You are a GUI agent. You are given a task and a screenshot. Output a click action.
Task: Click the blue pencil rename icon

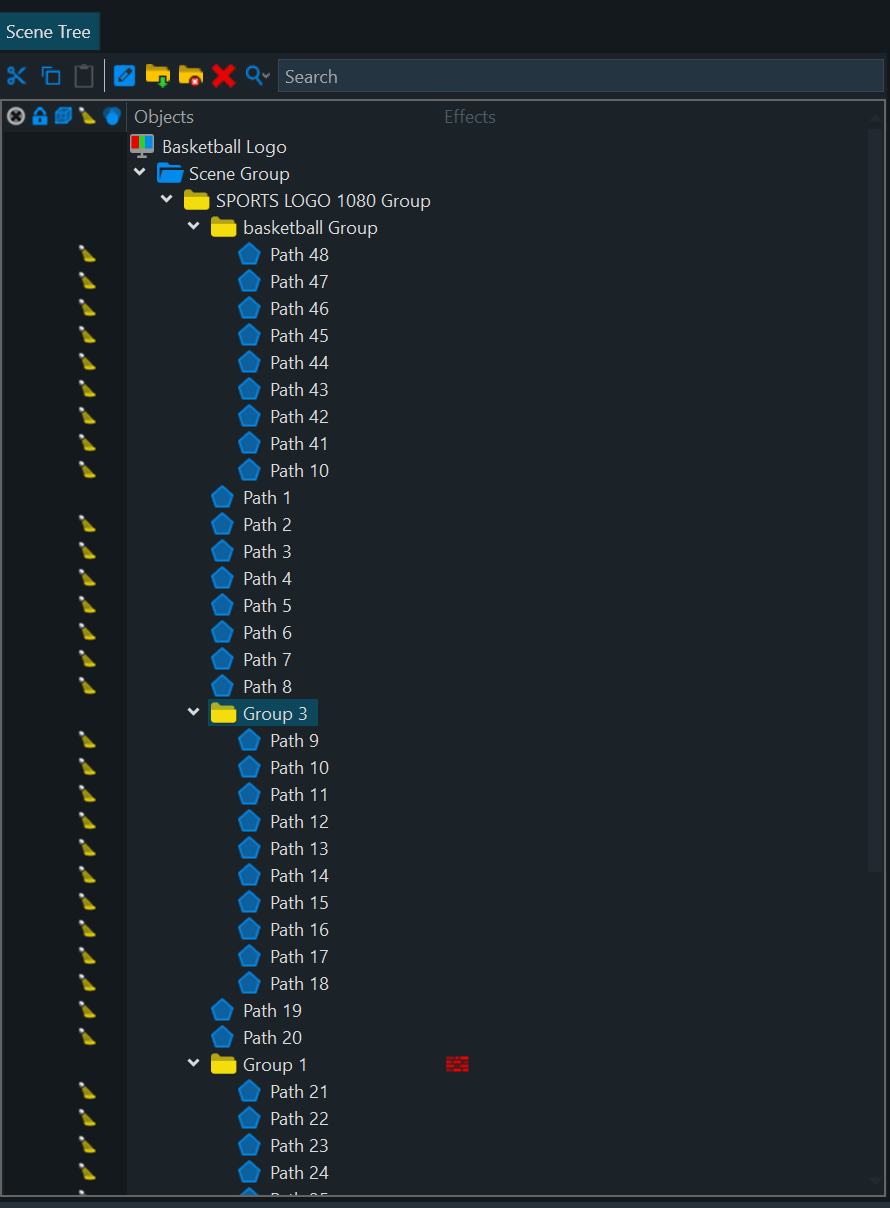124,76
